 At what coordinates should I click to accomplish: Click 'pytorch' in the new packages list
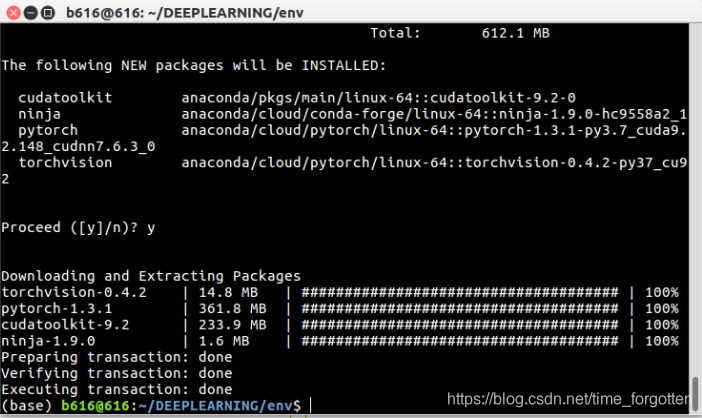(48, 130)
